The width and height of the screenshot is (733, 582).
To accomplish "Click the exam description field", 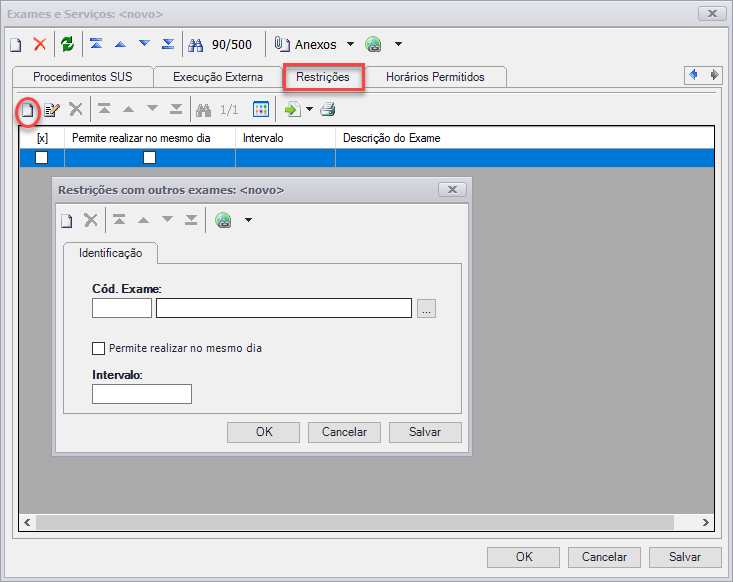I will [284, 309].
